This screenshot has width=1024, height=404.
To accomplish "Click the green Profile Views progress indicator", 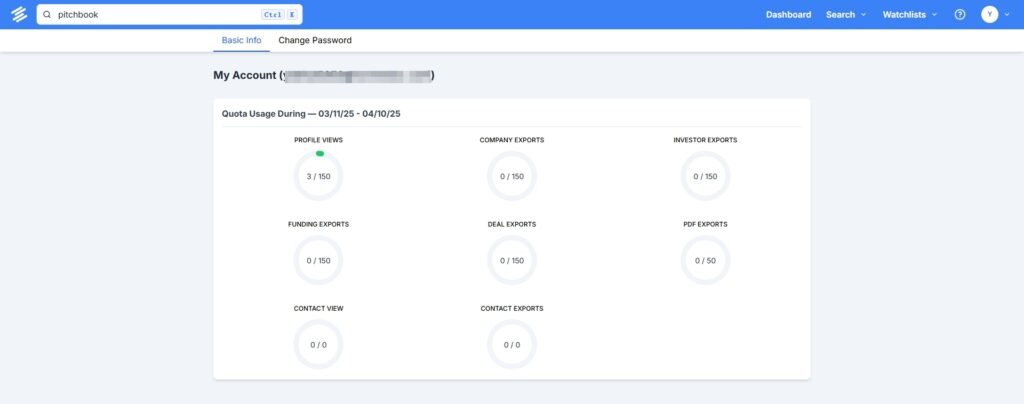I will (320, 153).
